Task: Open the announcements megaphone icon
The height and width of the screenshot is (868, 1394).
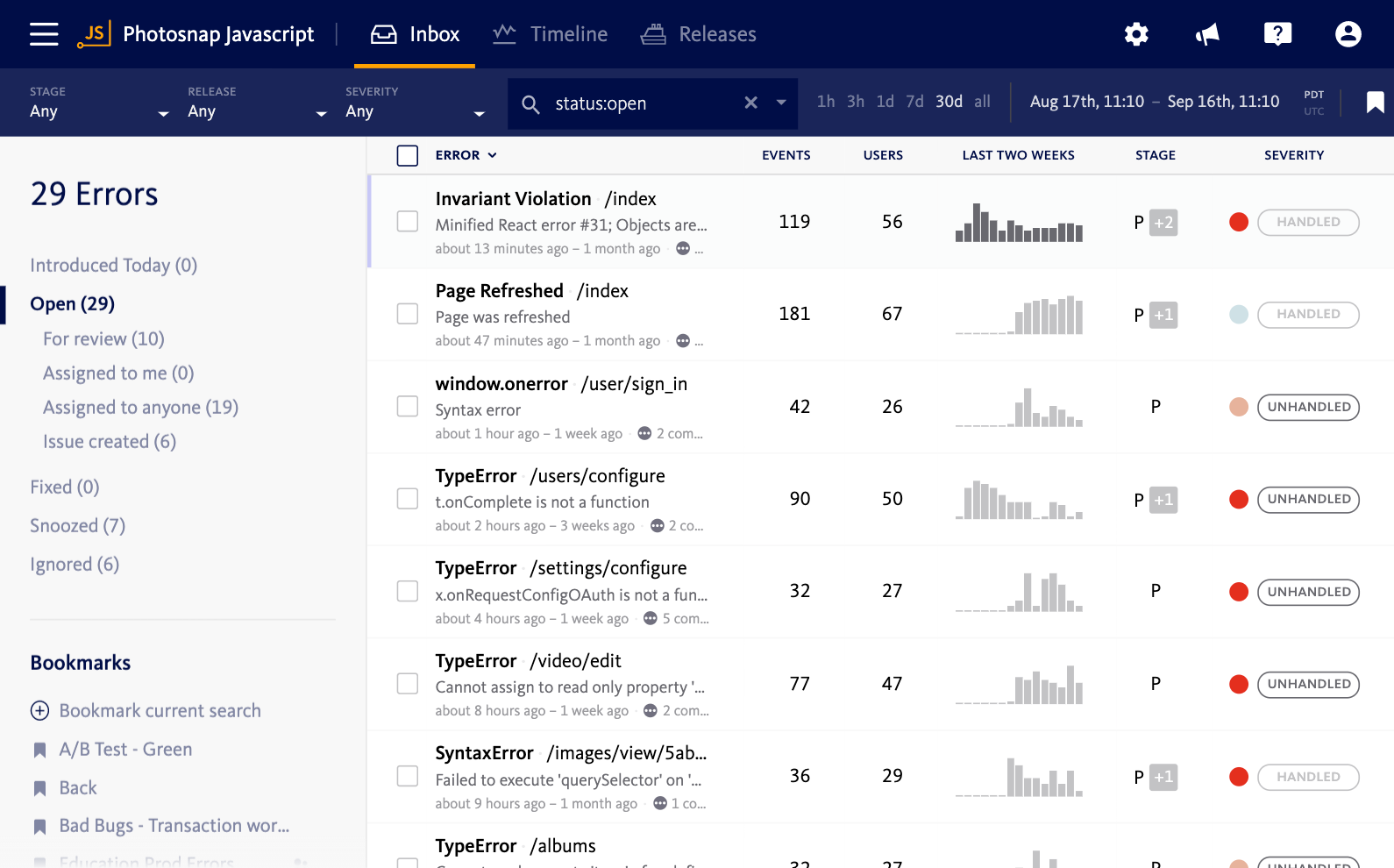Action: (x=1207, y=34)
